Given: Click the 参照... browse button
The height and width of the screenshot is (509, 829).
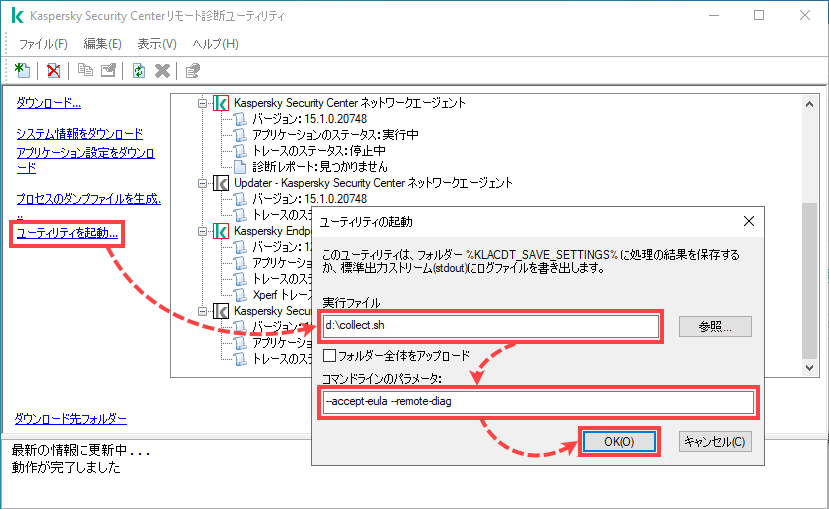Looking at the screenshot, I should [715, 326].
